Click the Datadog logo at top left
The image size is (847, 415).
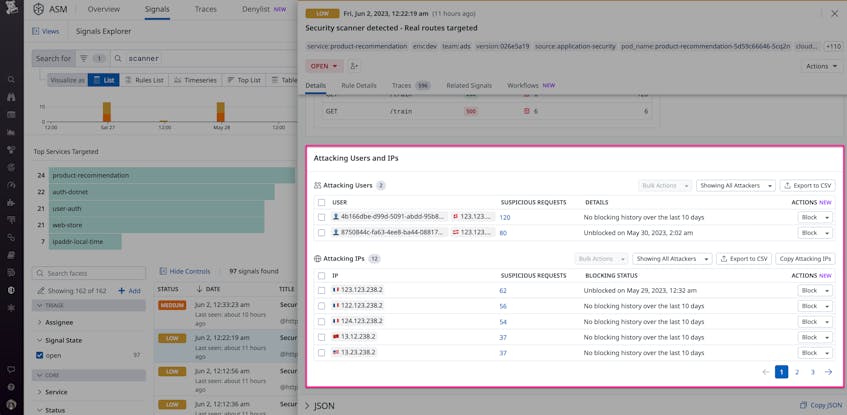point(11,9)
